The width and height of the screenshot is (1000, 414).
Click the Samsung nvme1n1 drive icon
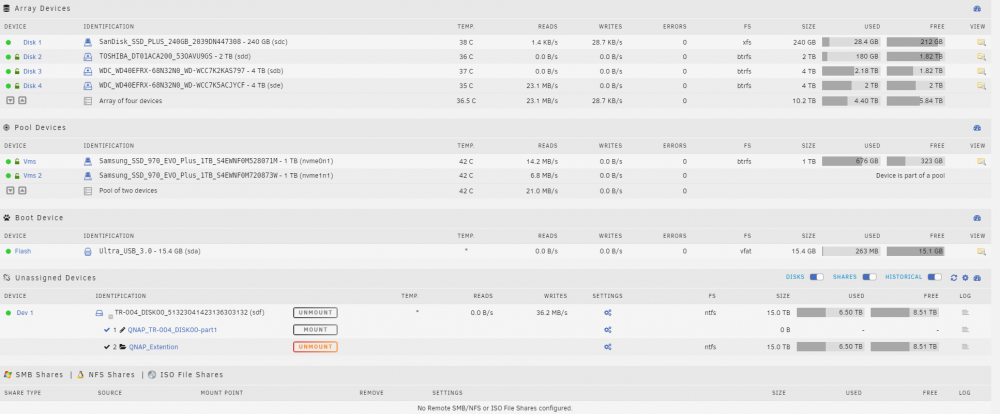pos(88,175)
